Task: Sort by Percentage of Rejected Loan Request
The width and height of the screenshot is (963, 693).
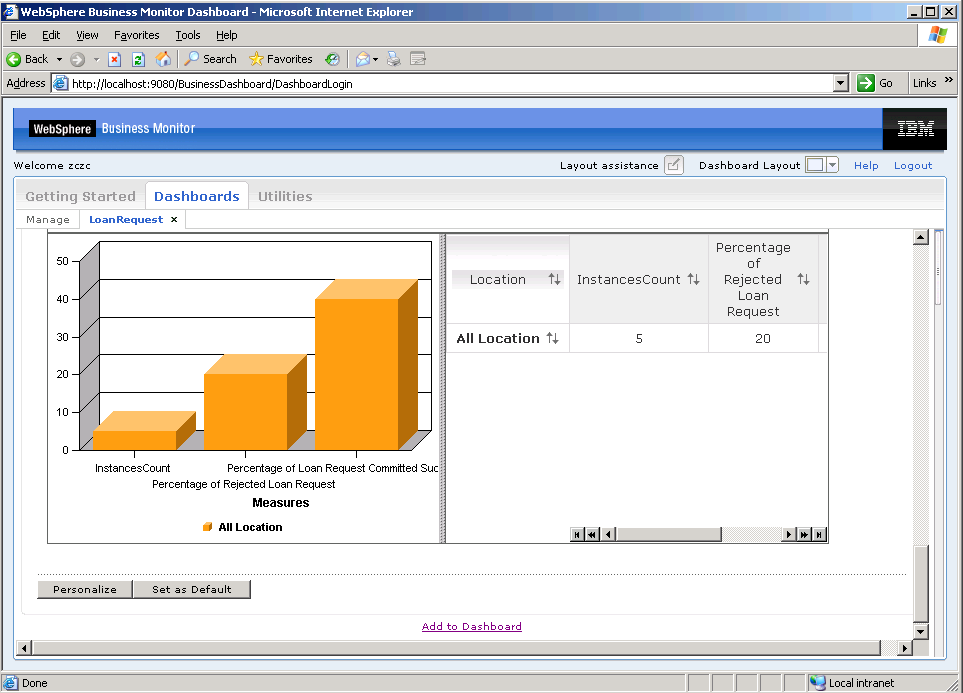Action: [803, 280]
